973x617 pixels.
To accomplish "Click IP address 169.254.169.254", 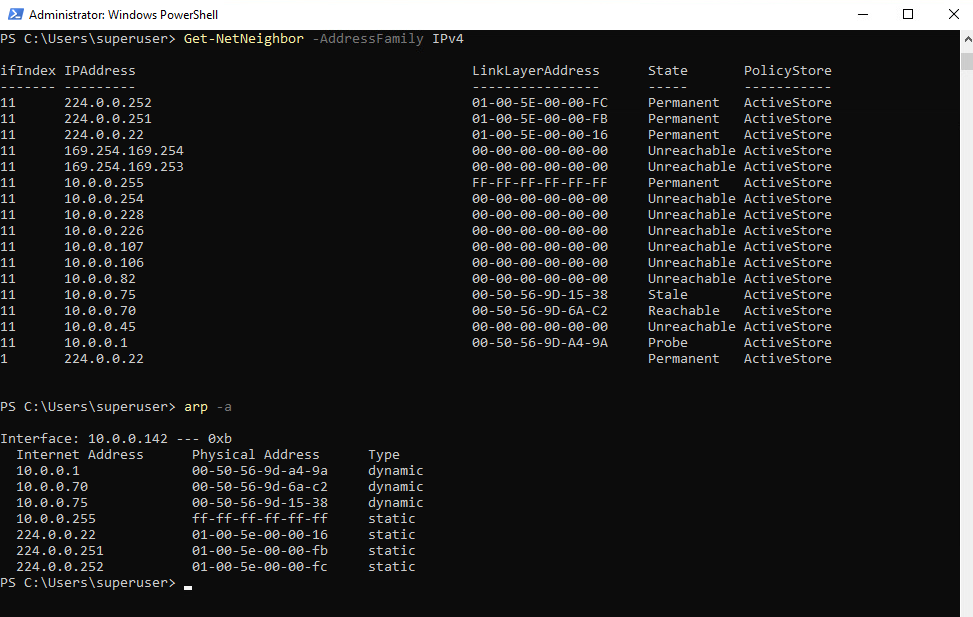I will (x=124, y=151).
